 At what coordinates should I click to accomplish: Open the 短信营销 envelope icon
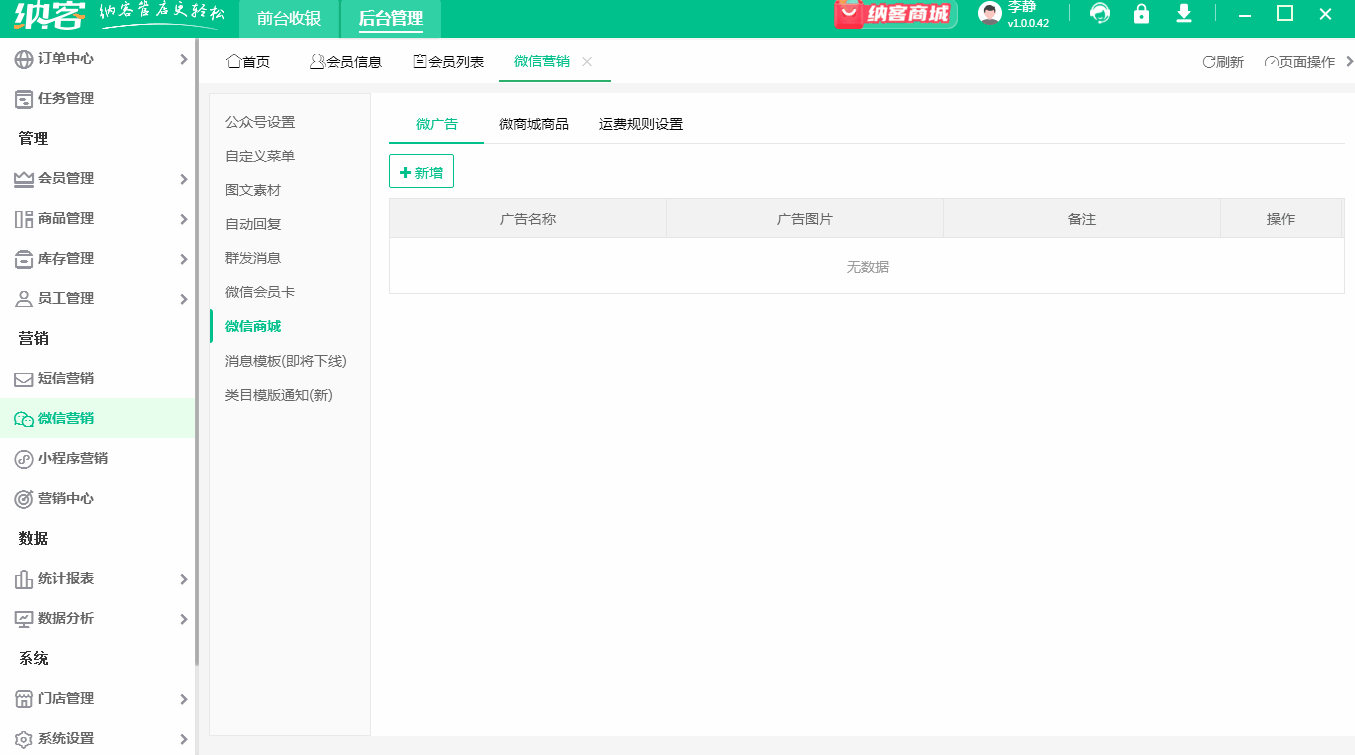pos(22,378)
